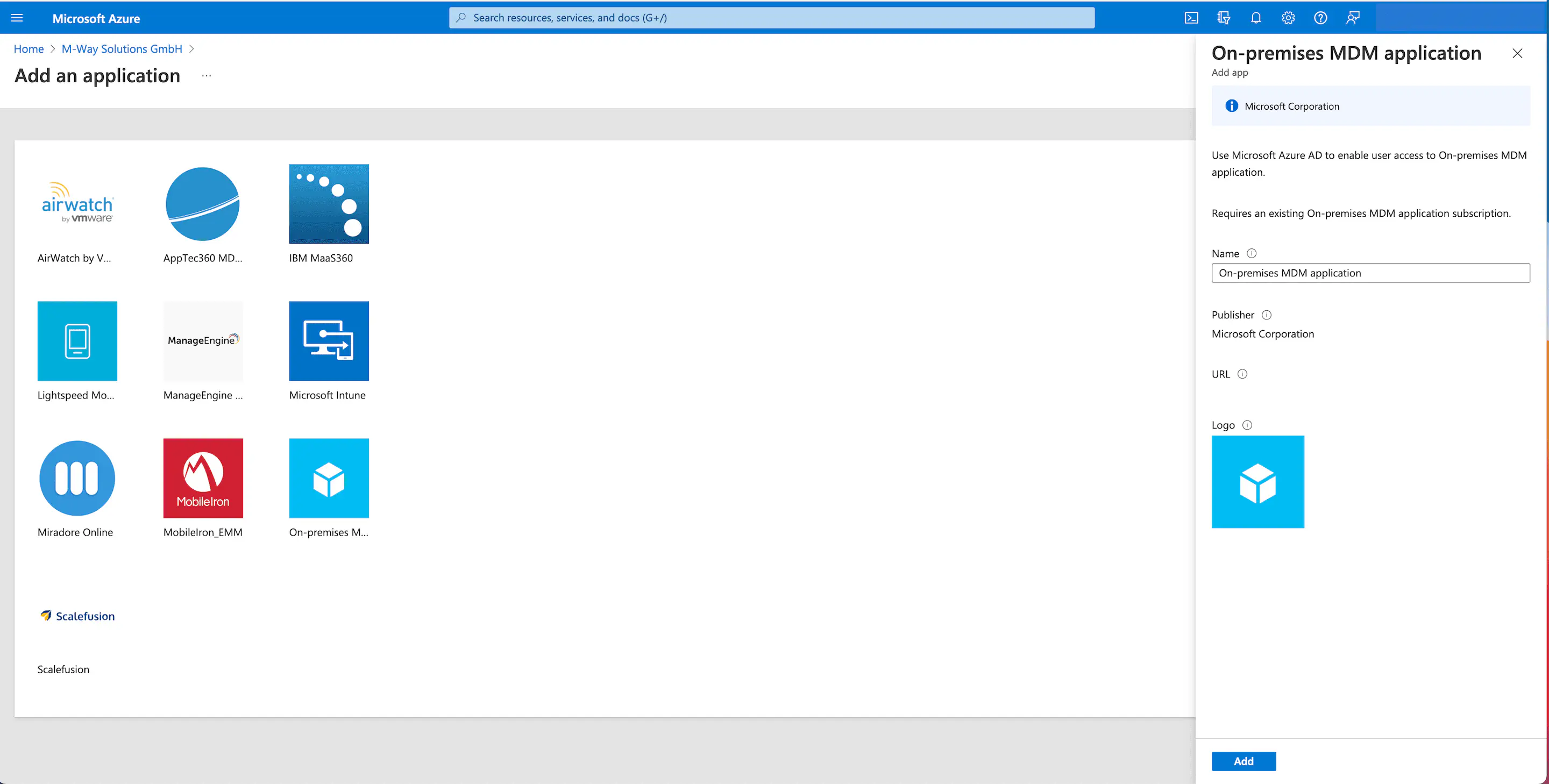Open the Help question mark icon
1549x784 pixels.
click(1320, 17)
